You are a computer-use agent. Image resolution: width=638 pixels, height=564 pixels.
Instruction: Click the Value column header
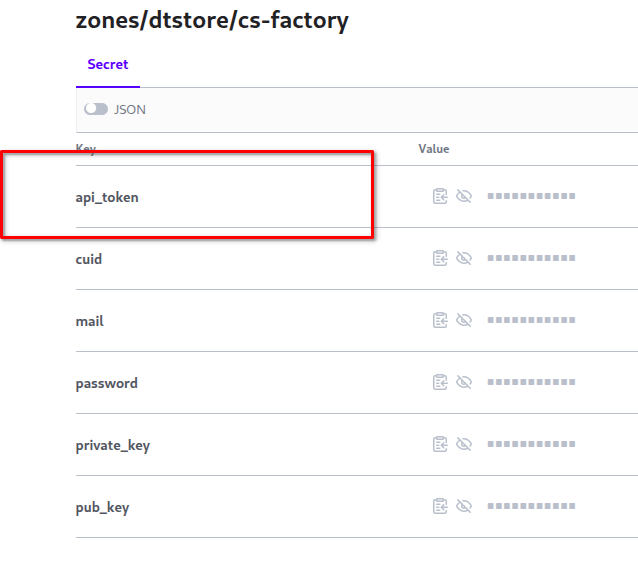(434, 149)
